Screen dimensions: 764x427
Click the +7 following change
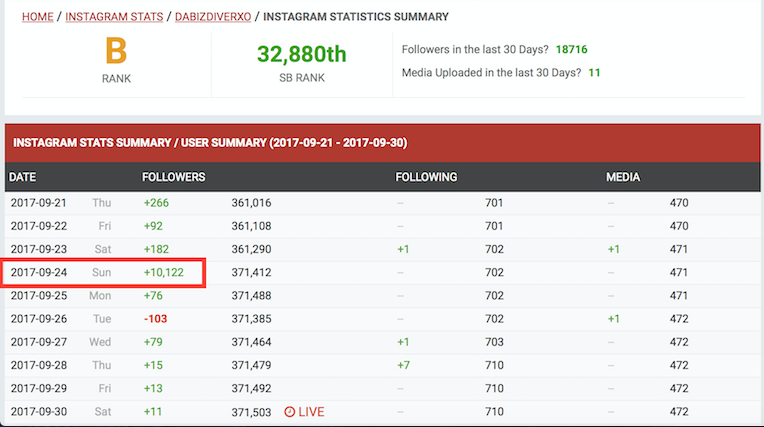[403, 365]
